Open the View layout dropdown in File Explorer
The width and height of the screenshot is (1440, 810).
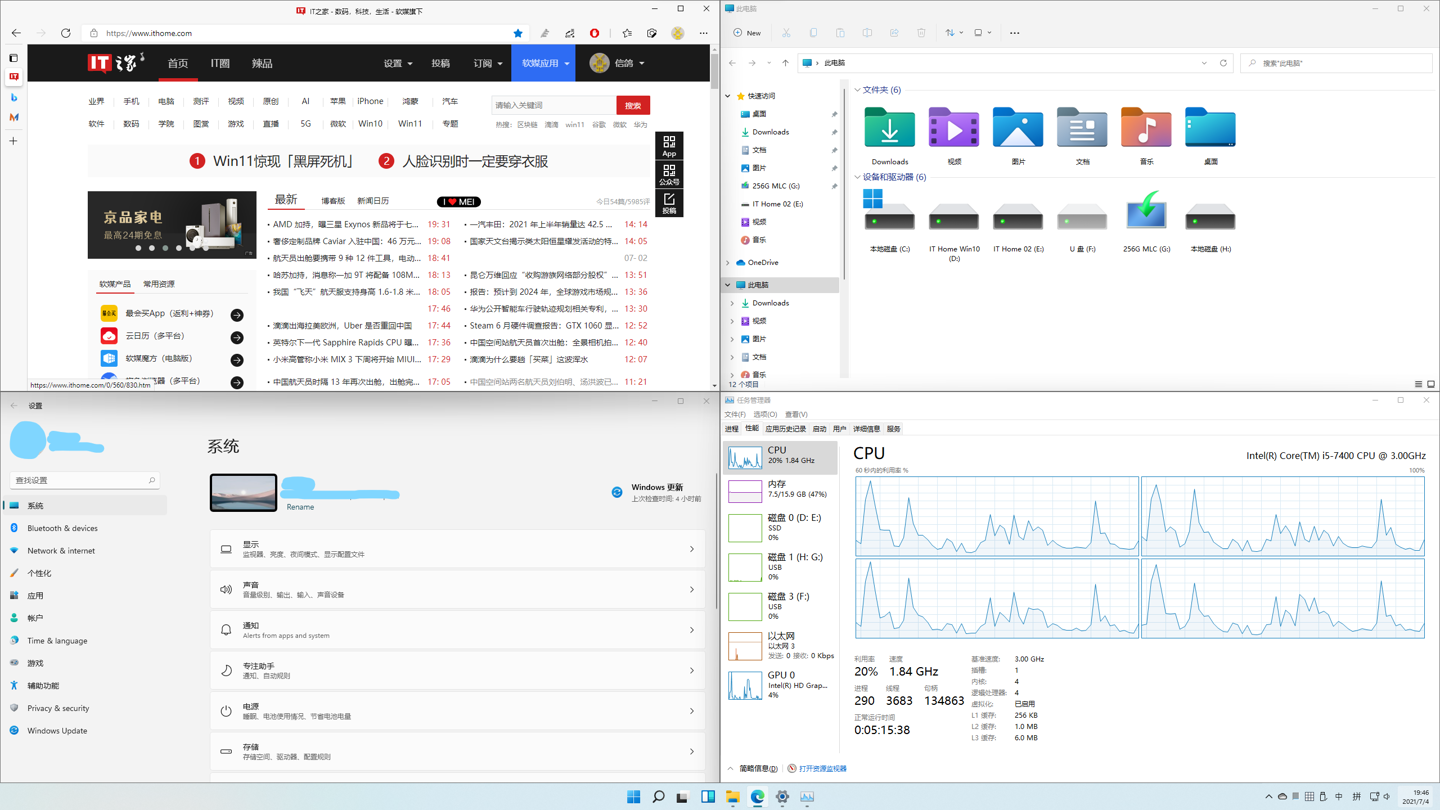coord(982,33)
